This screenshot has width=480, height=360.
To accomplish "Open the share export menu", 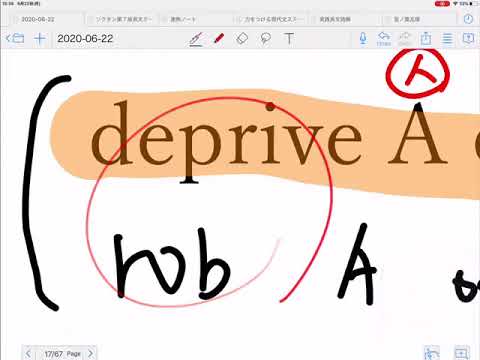I will pyautogui.click(x=426, y=39).
